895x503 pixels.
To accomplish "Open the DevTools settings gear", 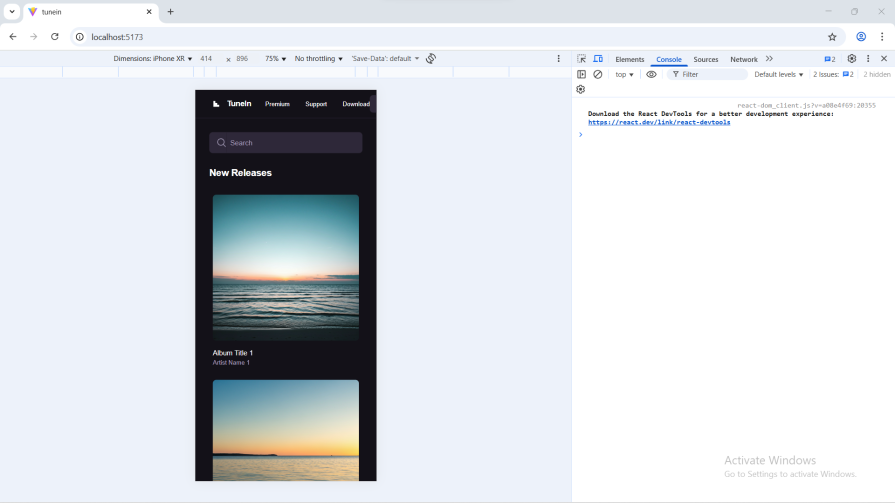I will (852, 59).
